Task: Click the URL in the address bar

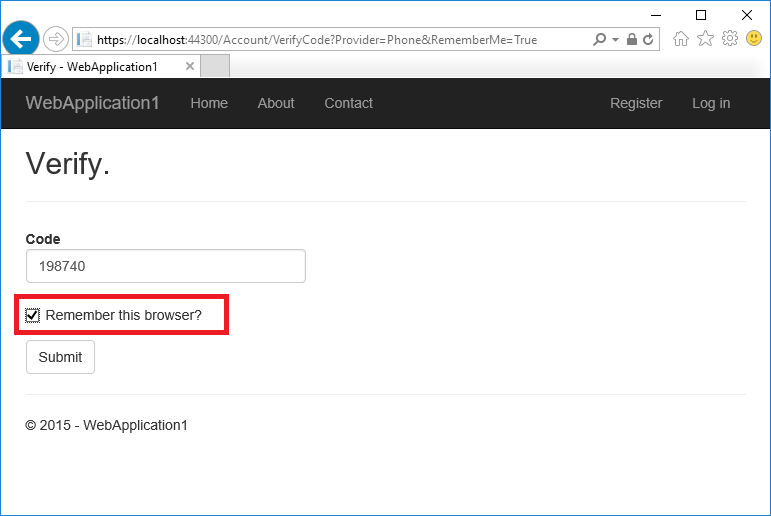Action: point(317,40)
